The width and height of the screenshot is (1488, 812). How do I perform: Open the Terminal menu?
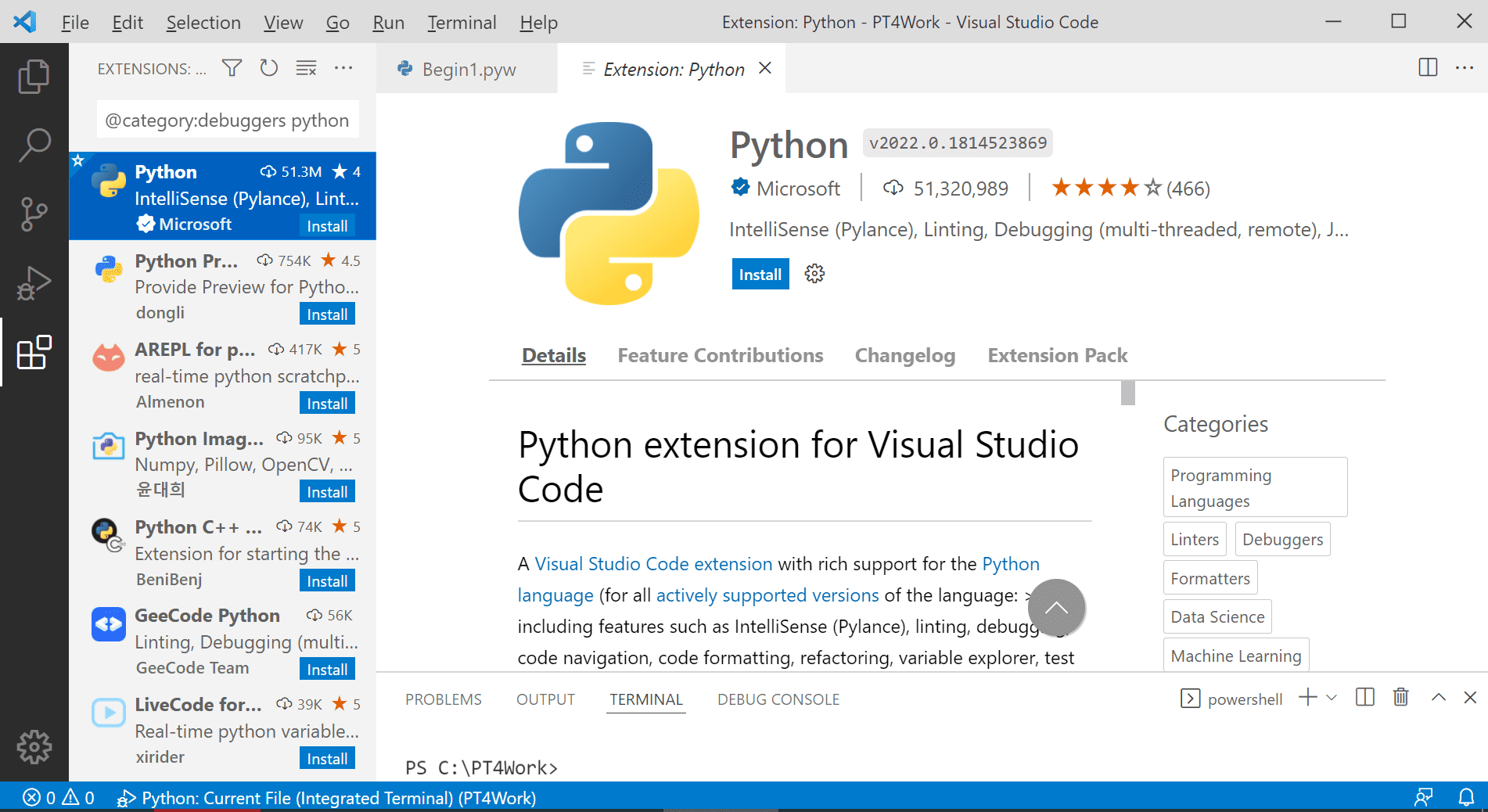(x=462, y=23)
